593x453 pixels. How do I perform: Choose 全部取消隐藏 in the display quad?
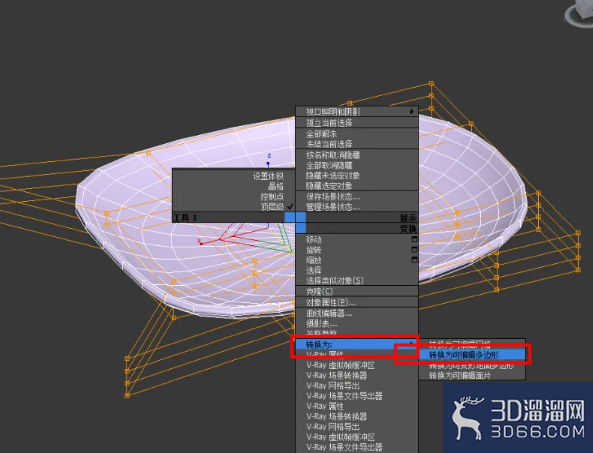coord(357,165)
